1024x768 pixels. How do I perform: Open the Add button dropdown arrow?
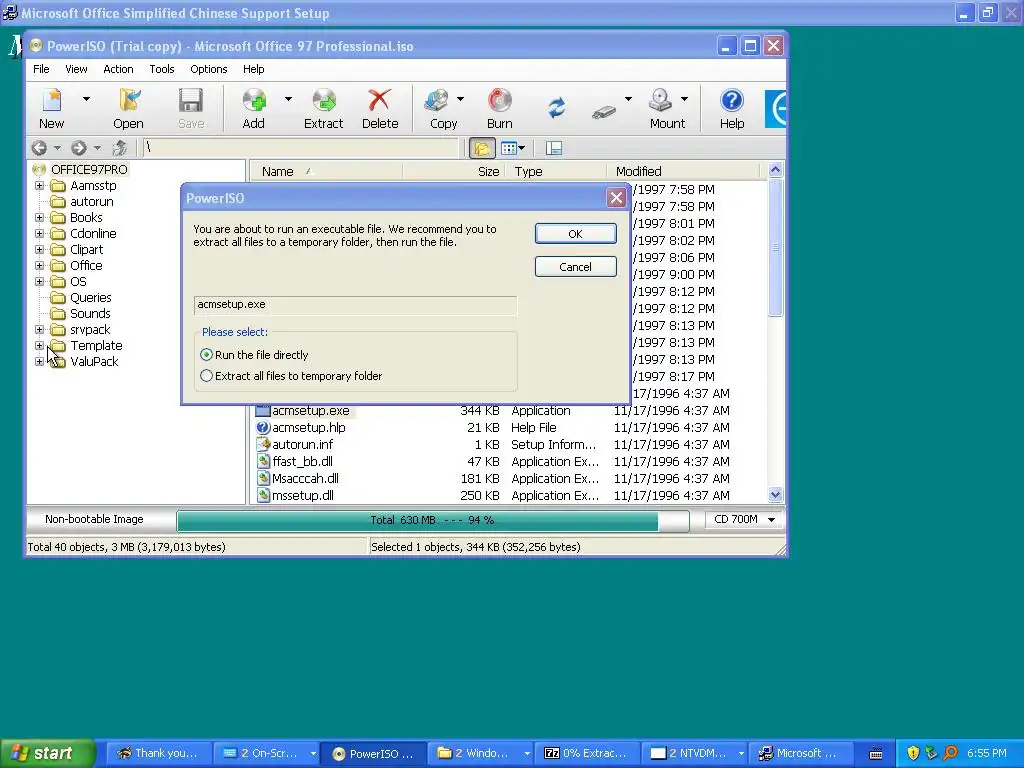pos(288,99)
